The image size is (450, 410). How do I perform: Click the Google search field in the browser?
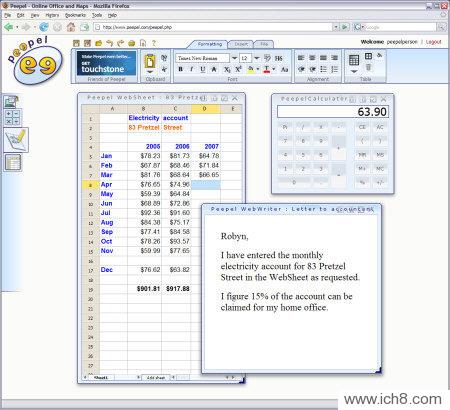(x=400, y=27)
